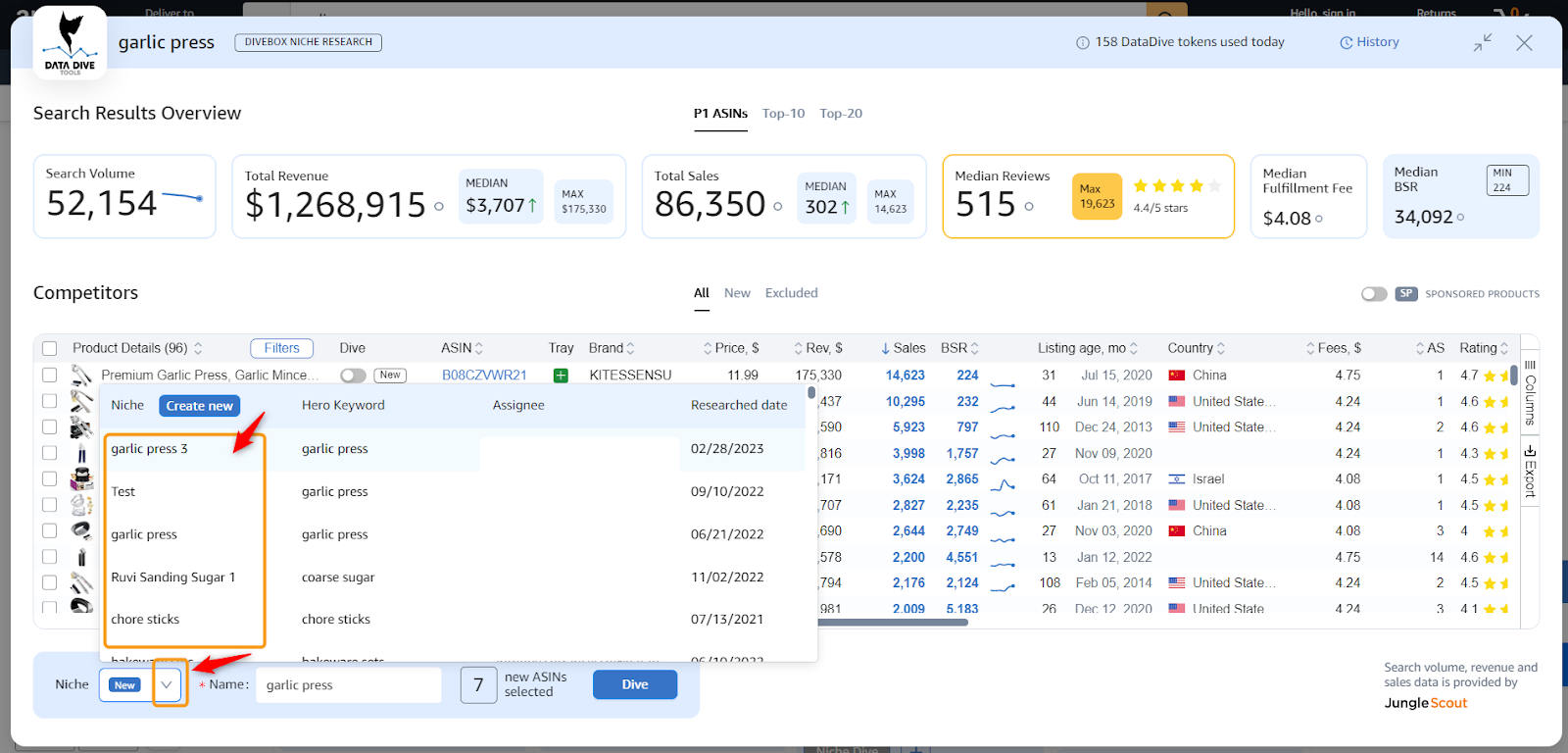The image size is (1568, 753).
Task: Select 'garlic press 3' niche from list
Action: click(x=149, y=449)
